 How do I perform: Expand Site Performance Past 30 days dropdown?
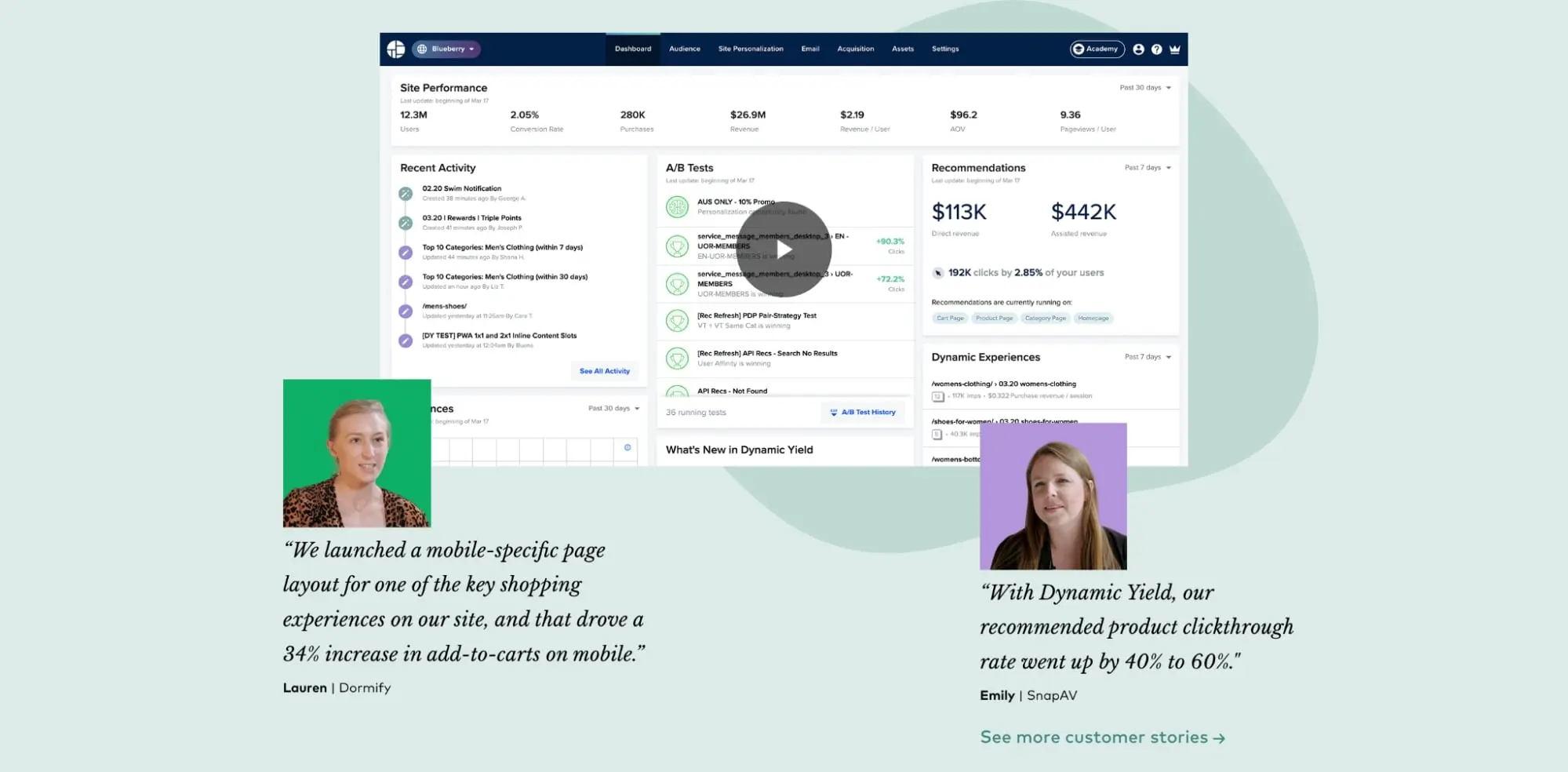1145,88
